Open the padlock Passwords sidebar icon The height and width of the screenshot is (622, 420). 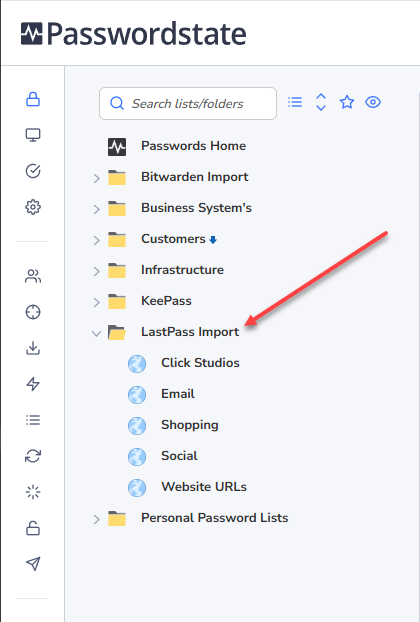pos(33,99)
